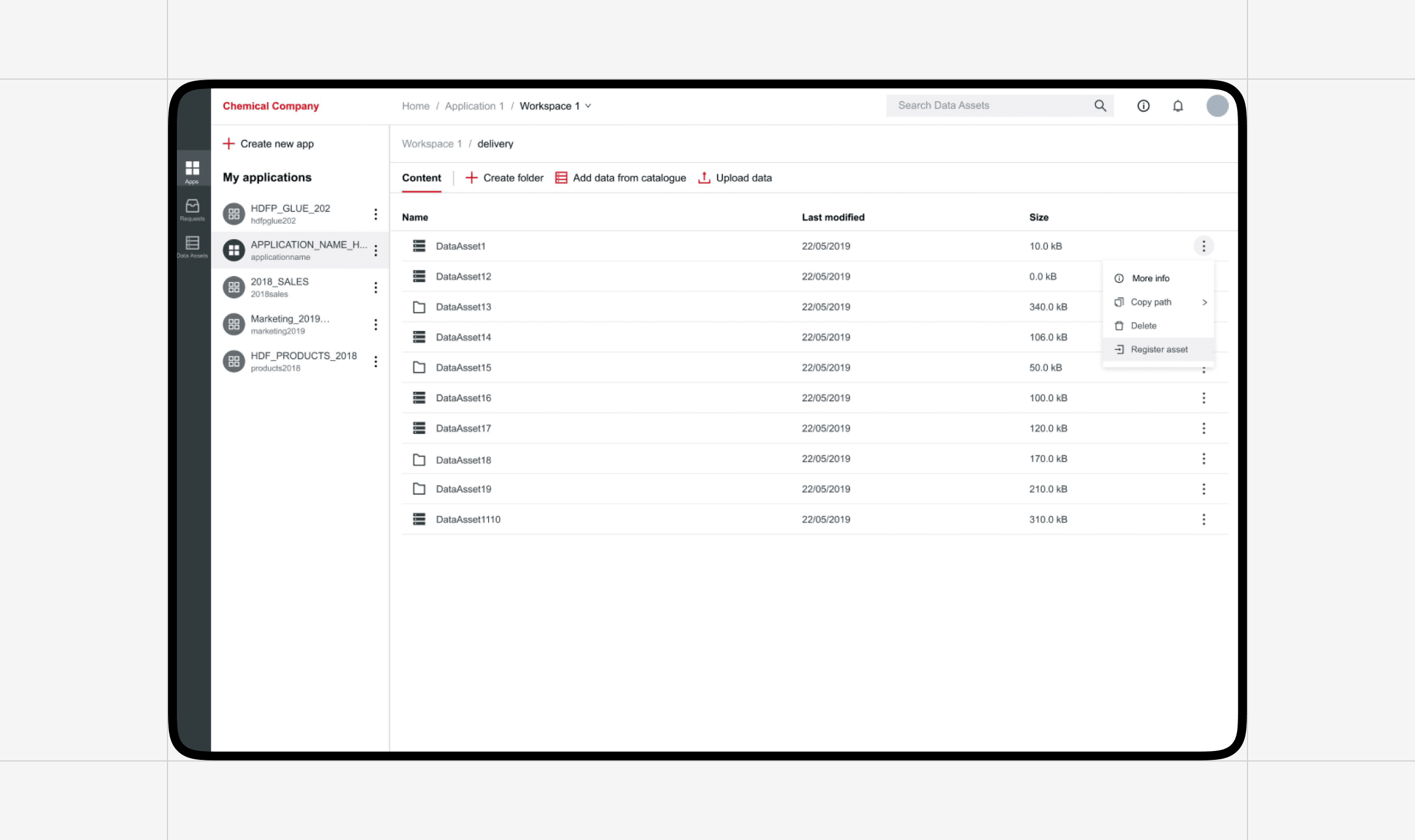
Task: Open the Requests sidebar icon
Action: (x=192, y=209)
